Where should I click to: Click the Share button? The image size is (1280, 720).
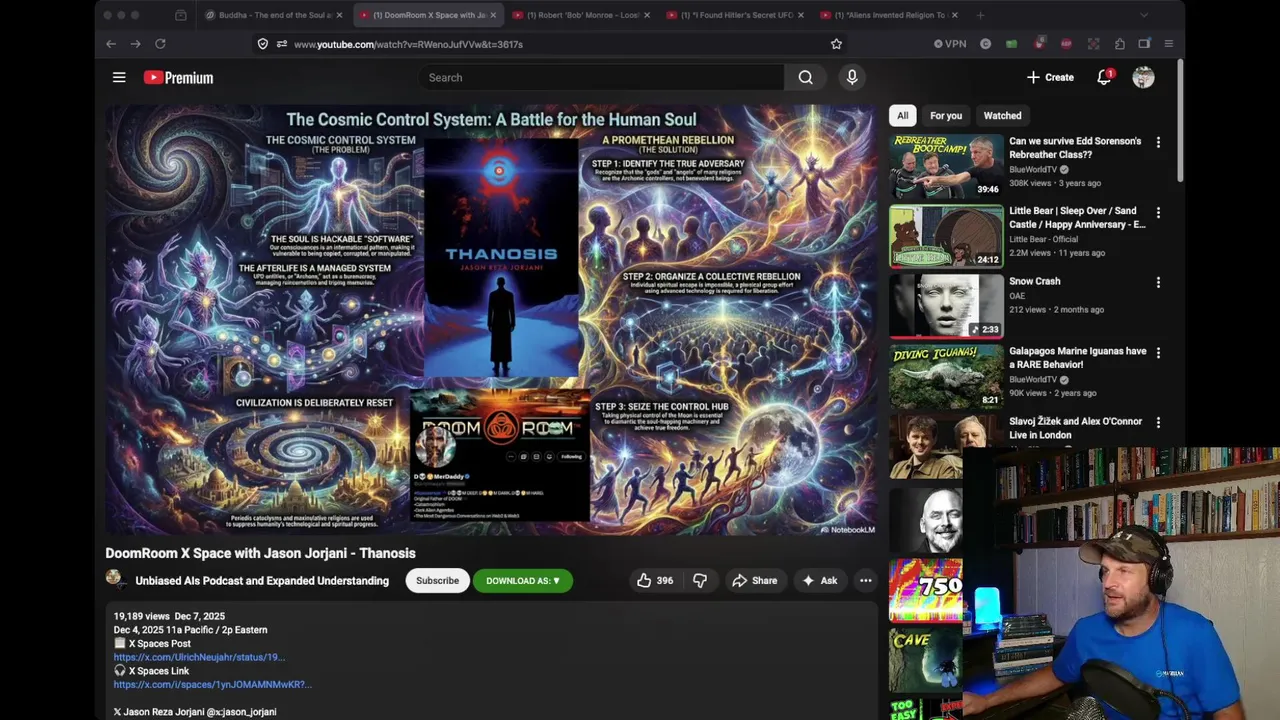754,580
